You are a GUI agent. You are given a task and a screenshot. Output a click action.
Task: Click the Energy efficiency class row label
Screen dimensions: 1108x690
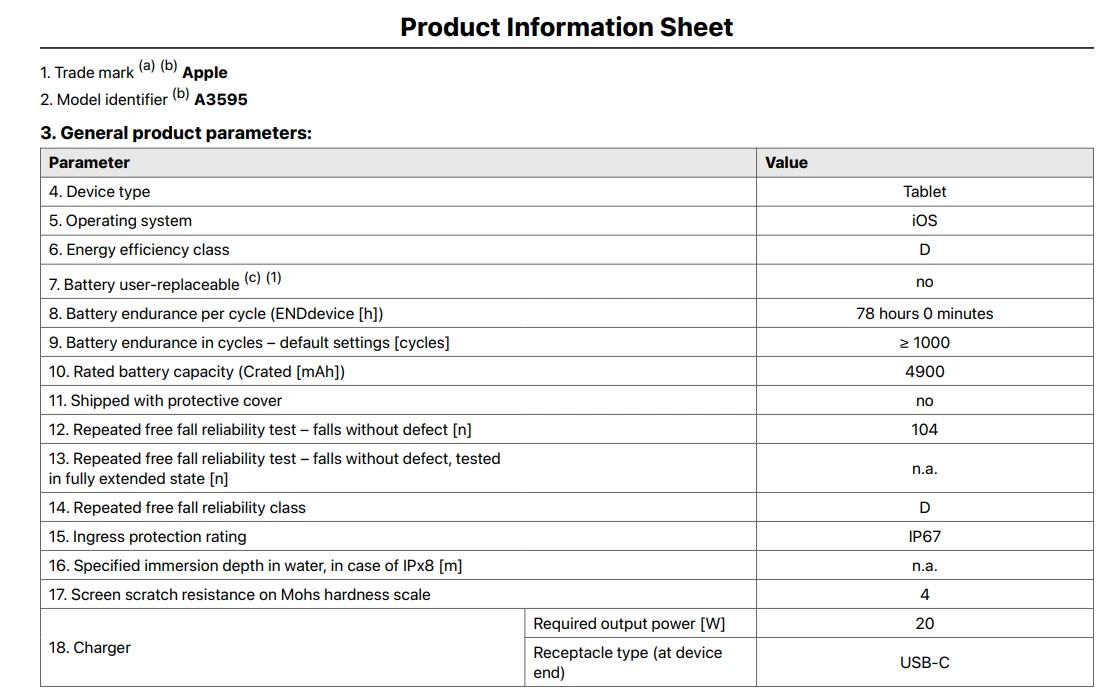pyautogui.click(x=139, y=250)
